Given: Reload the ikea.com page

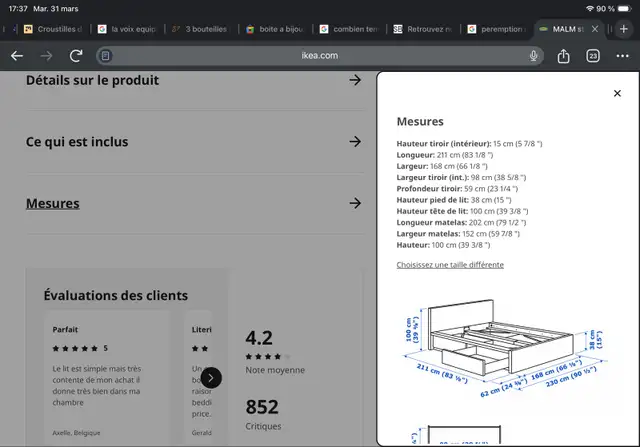Looking at the screenshot, I should [76, 56].
